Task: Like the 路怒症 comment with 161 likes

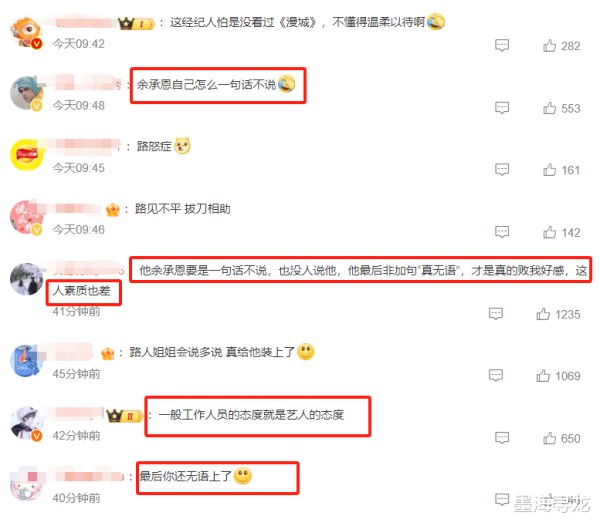Action: click(549, 169)
